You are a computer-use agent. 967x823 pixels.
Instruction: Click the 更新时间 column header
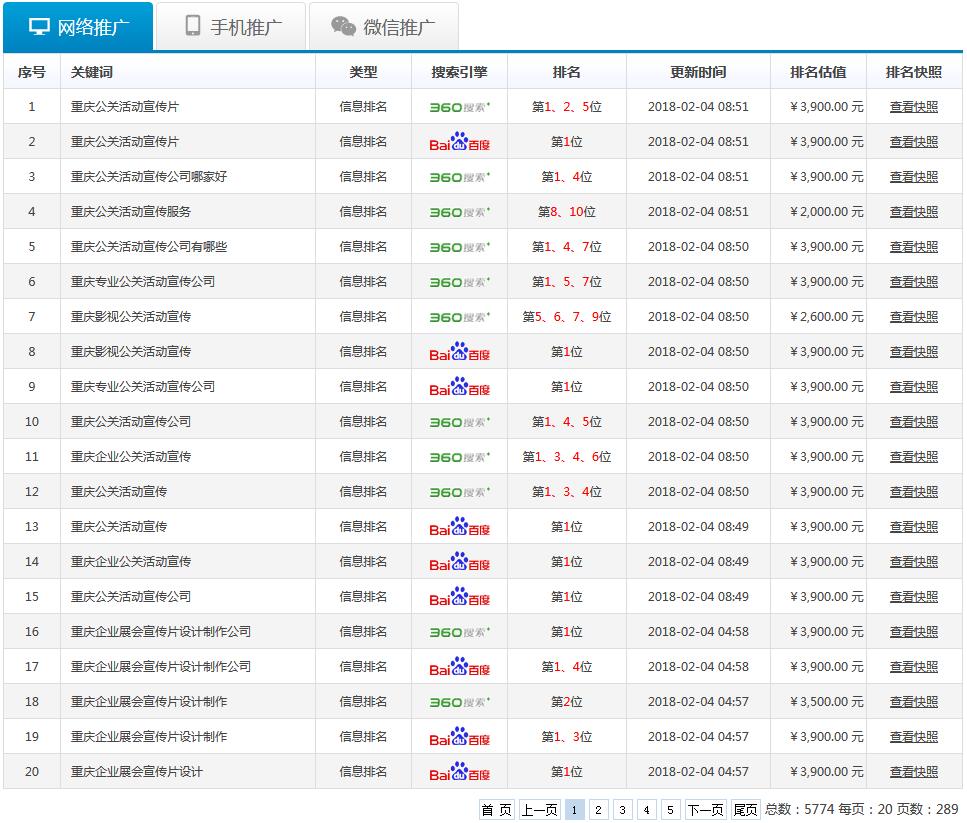point(698,72)
